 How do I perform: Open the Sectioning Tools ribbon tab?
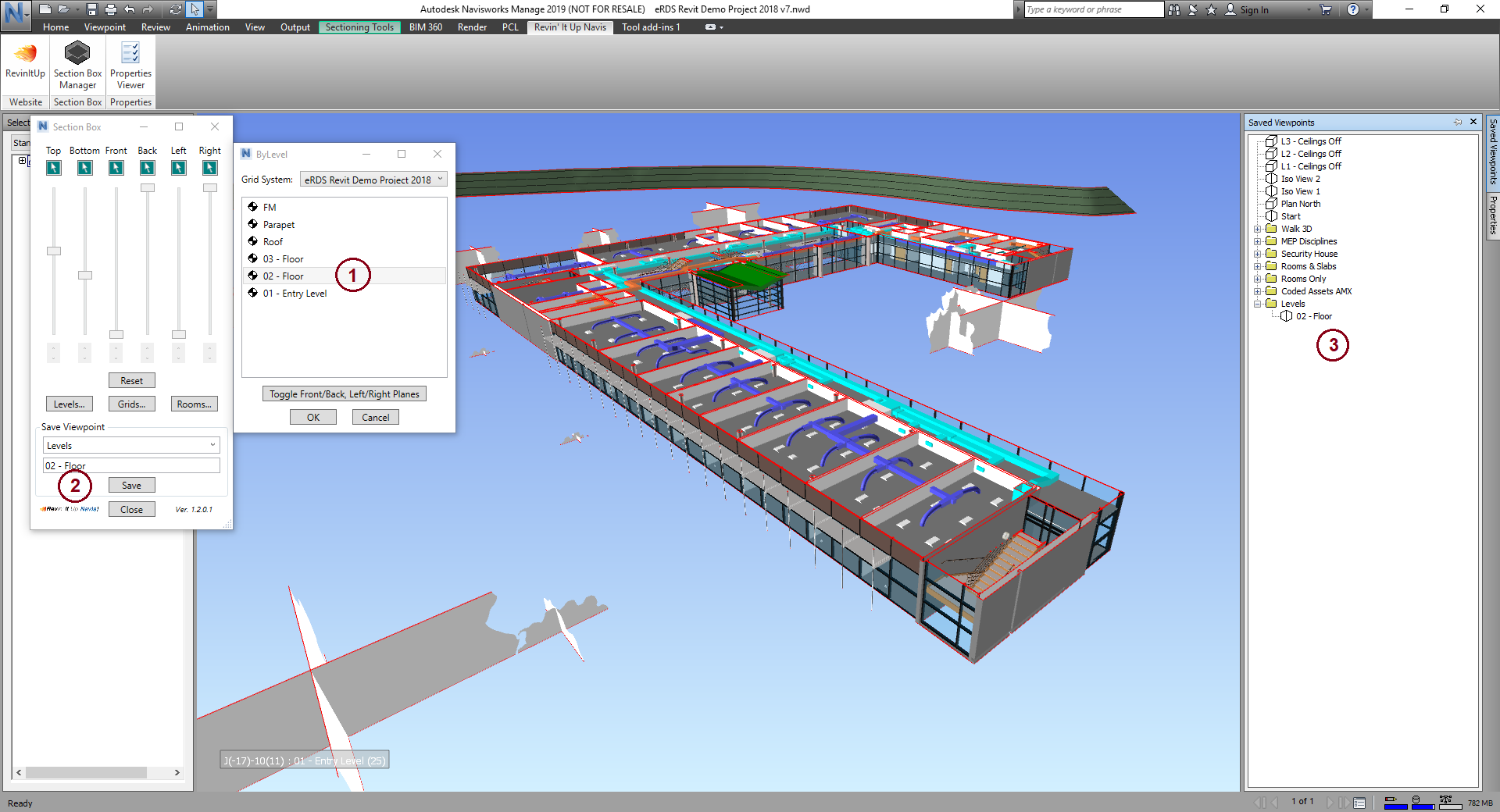click(x=359, y=27)
